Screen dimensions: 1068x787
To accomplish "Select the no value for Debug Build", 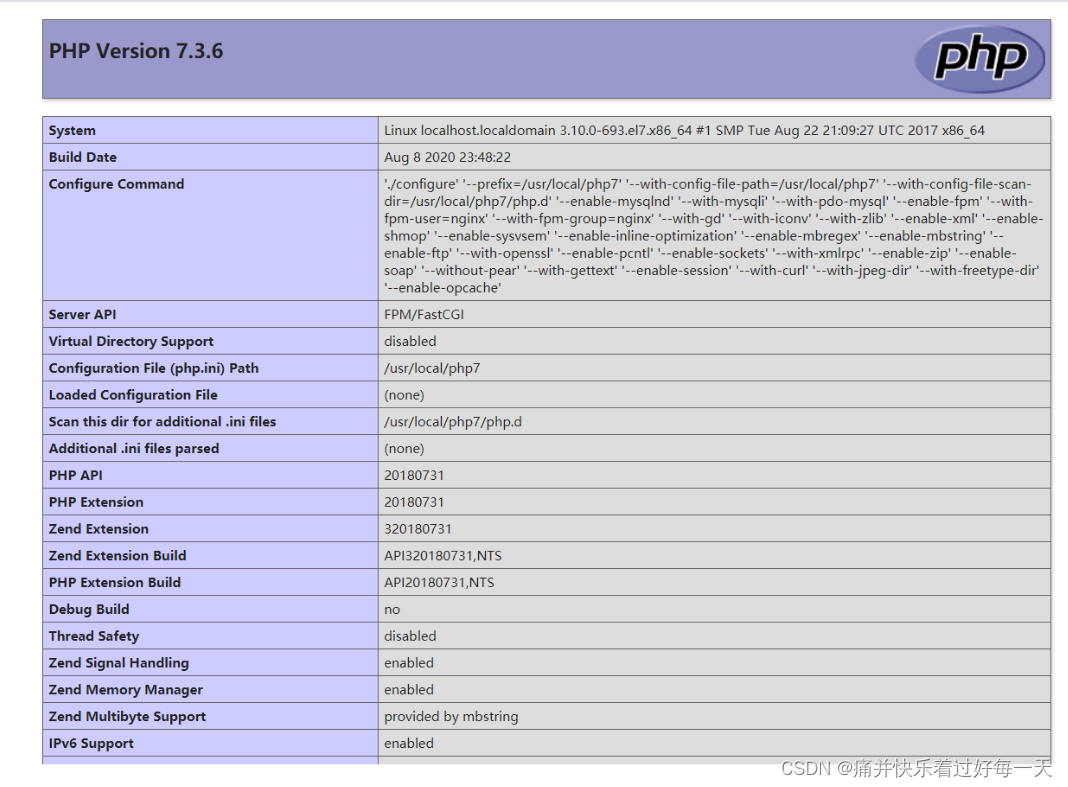I will [x=392, y=610].
